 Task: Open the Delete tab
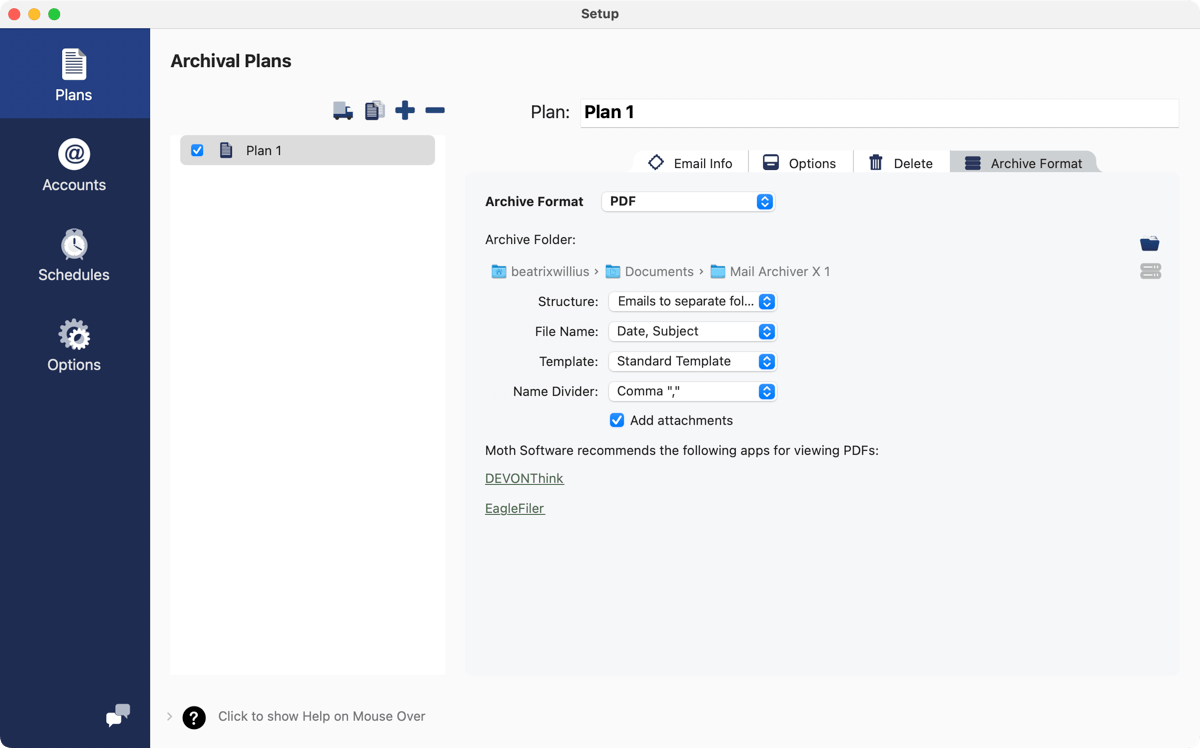(900, 162)
